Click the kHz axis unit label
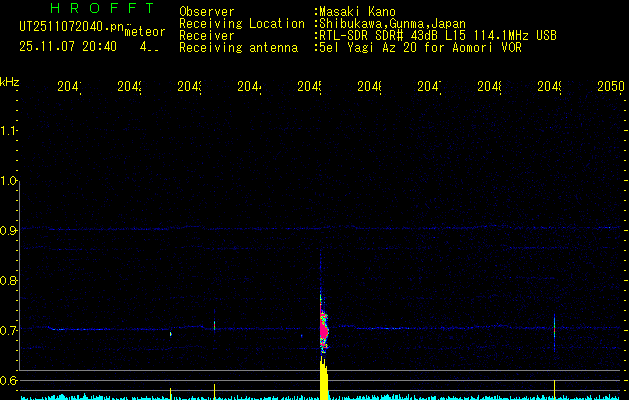 (x=10, y=80)
